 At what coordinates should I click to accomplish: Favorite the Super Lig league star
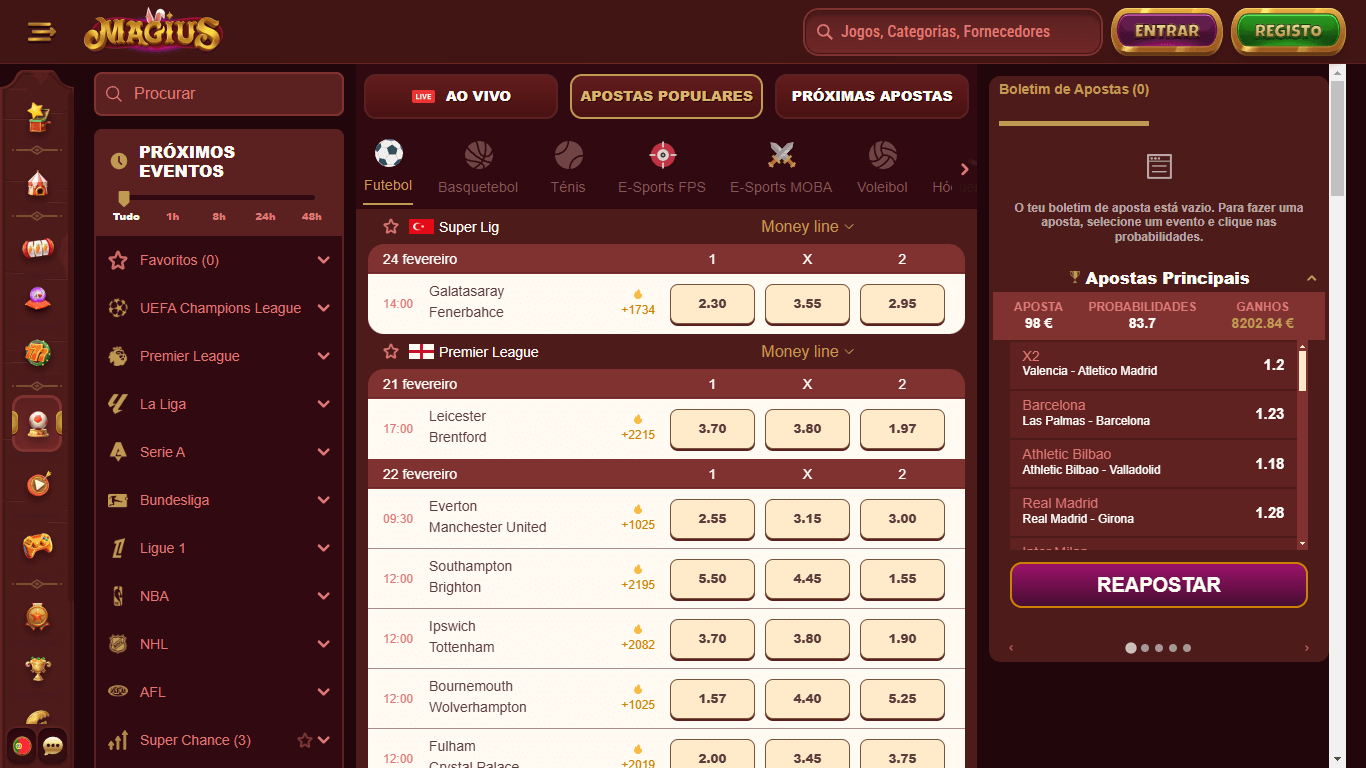389,227
